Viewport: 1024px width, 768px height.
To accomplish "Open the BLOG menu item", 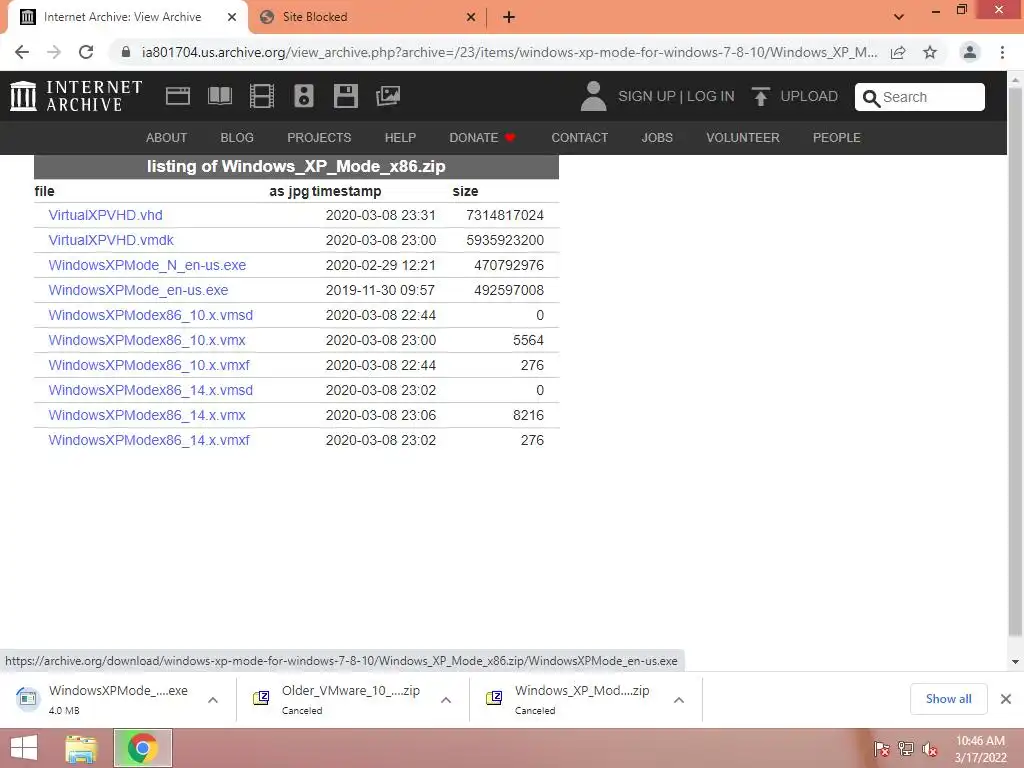I will coord(237,138).
